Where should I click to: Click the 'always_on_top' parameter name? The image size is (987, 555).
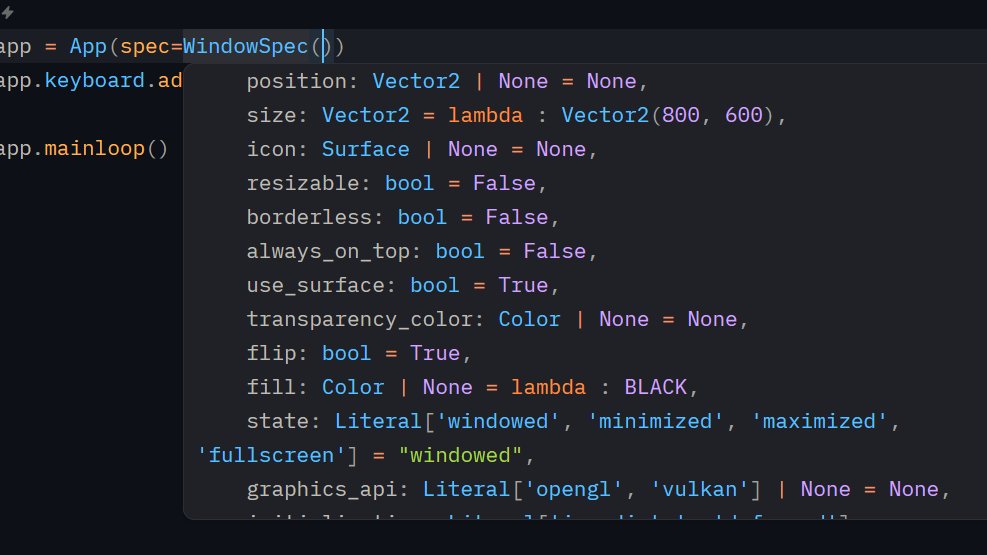click(x=328, y=251)
